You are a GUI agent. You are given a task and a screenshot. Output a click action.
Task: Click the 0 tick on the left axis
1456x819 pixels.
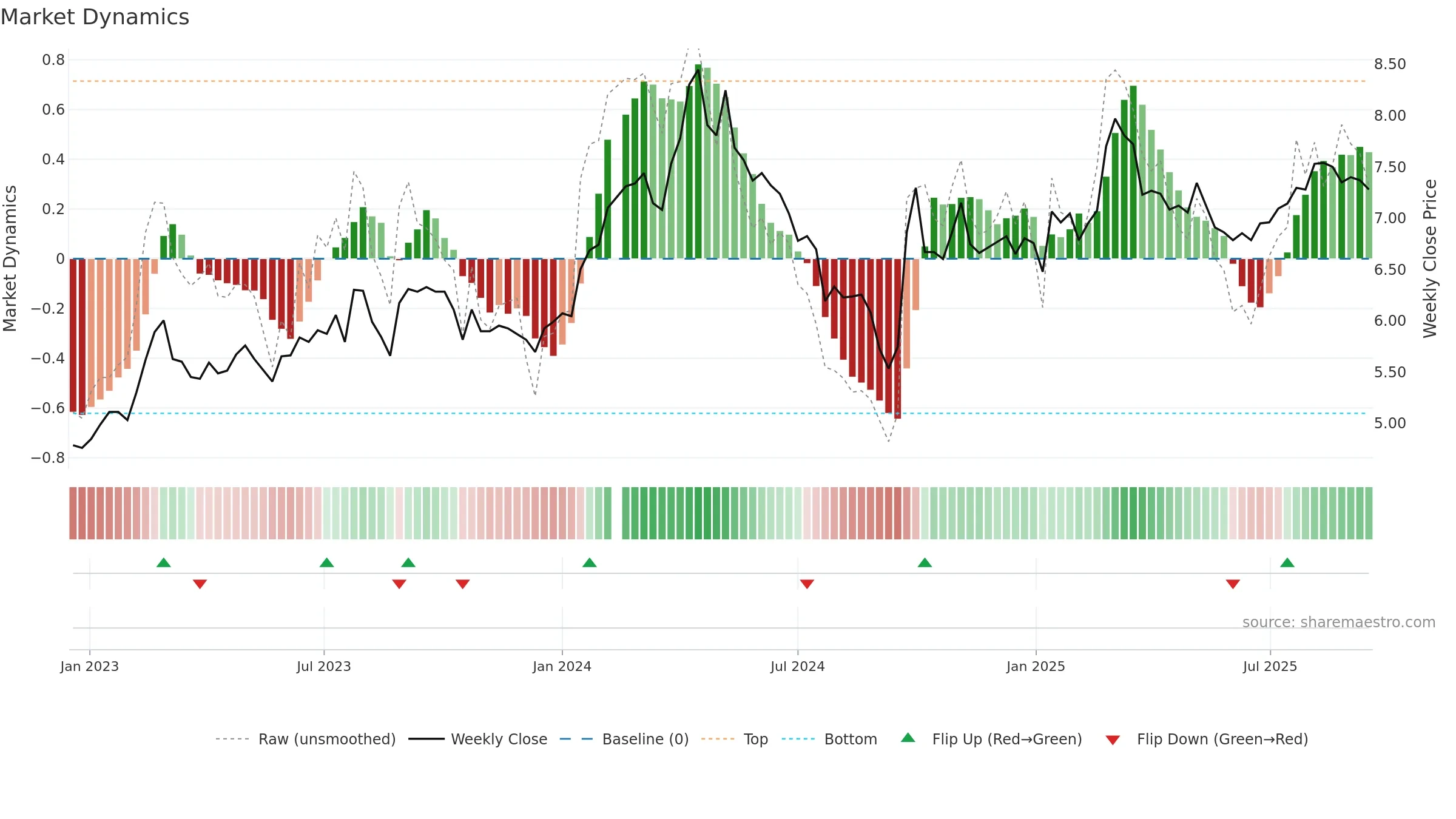60,259
